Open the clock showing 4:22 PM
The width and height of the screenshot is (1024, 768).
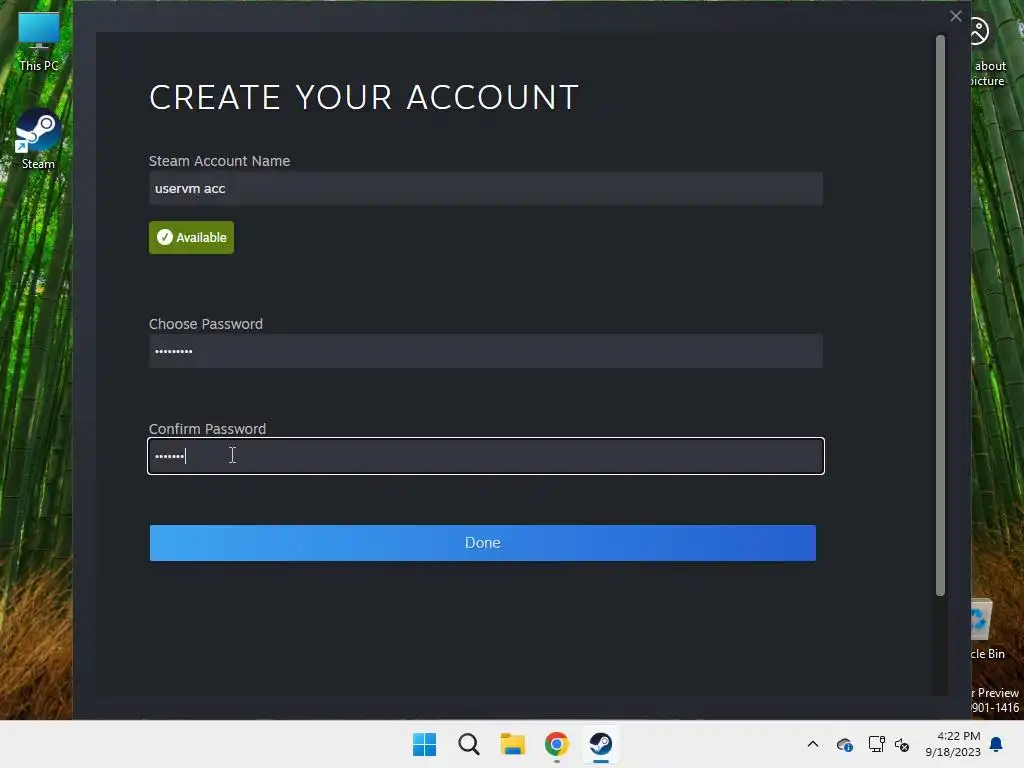[953, 744]
